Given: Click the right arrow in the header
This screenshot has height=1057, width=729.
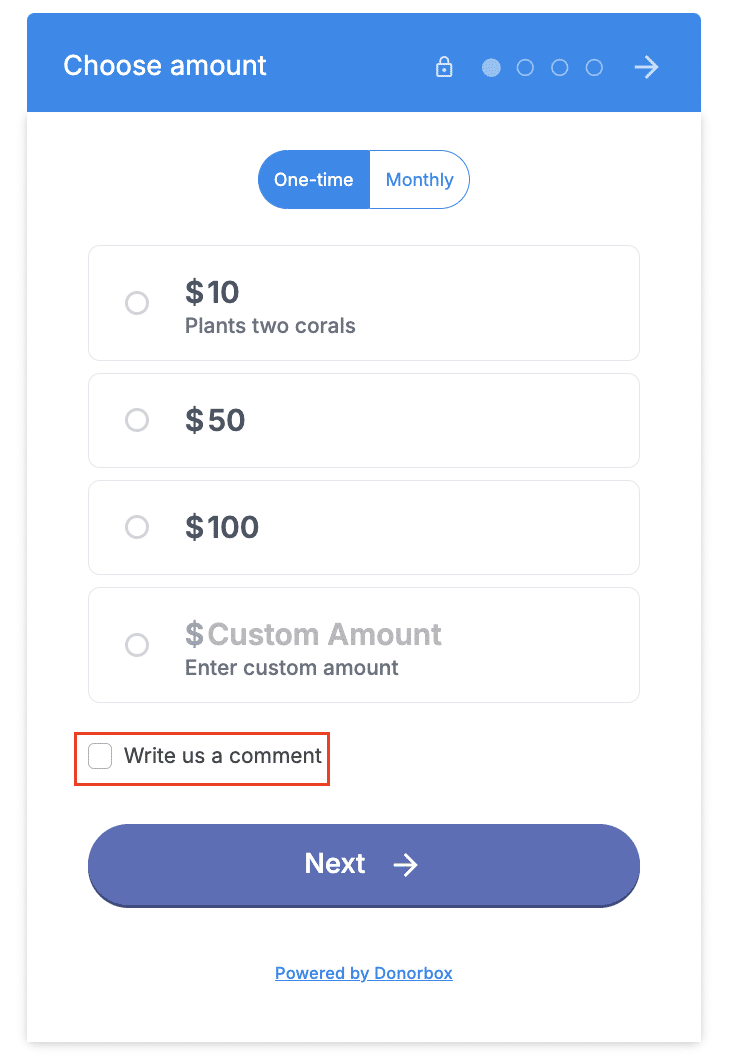Looking at the screenshot, I should pos(646,67).
